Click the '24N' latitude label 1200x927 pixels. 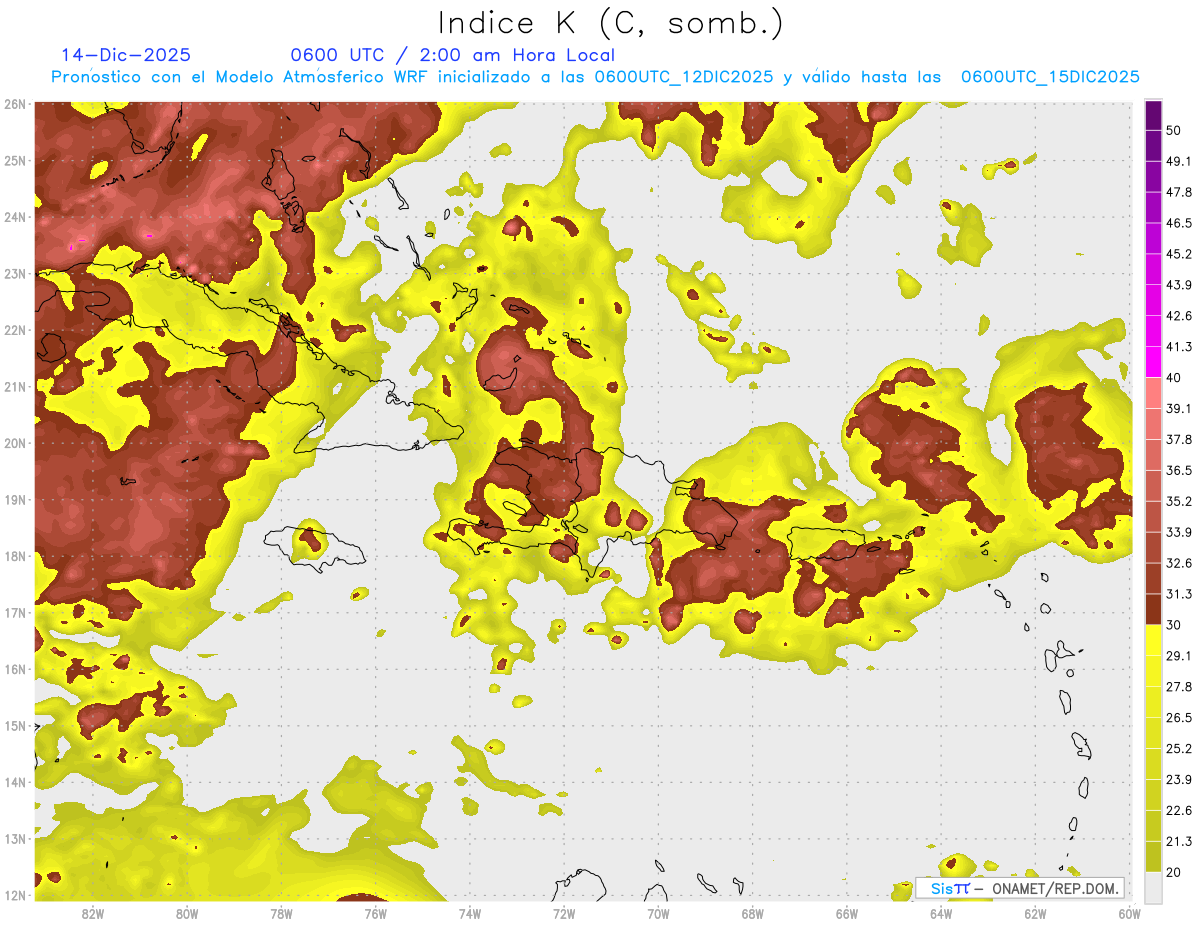14,217
